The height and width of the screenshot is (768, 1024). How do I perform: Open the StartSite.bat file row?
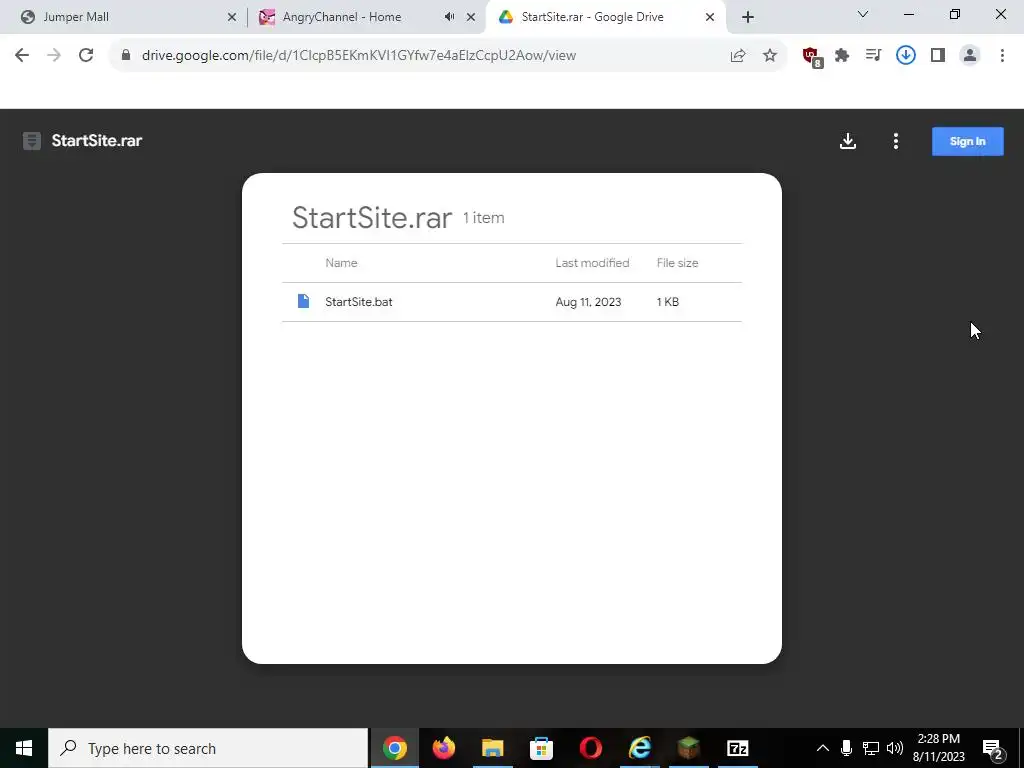point(512,302)
